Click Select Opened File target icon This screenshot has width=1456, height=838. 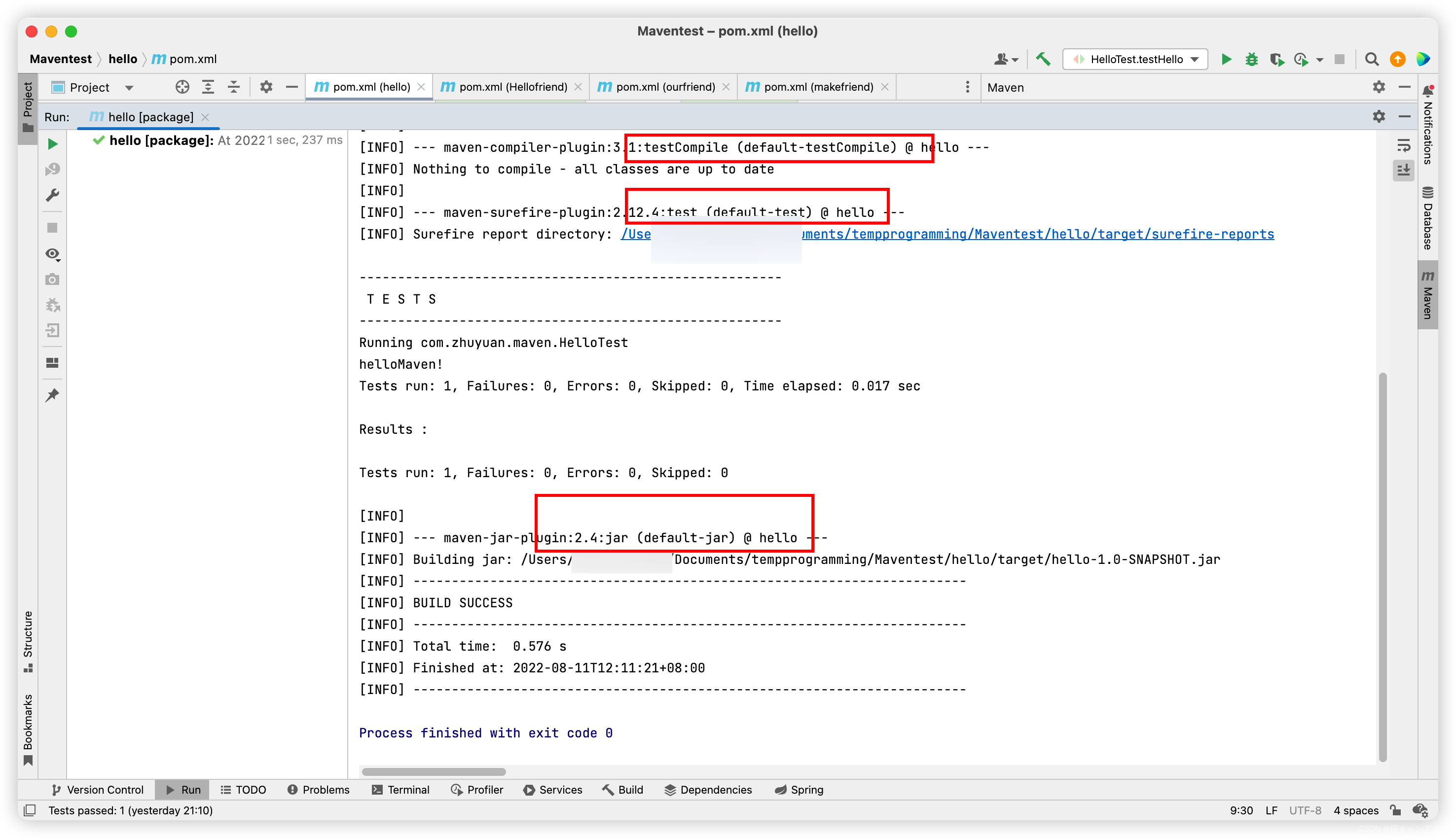click(x=182, y=87)
